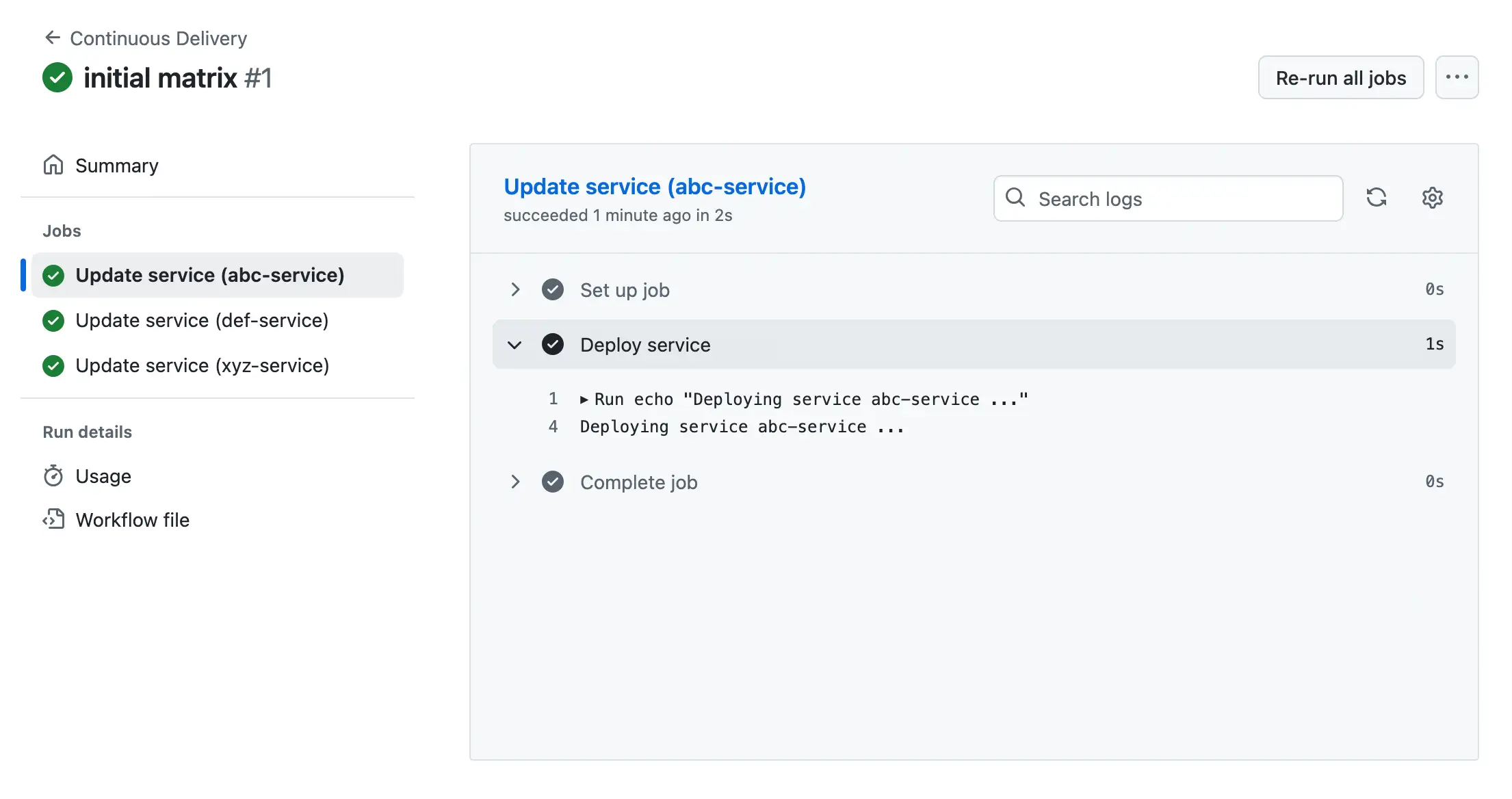Screen dimensions: 1512x799
Task: Click the back arrow to Continuous Delivery
Action: coord(52,38)
